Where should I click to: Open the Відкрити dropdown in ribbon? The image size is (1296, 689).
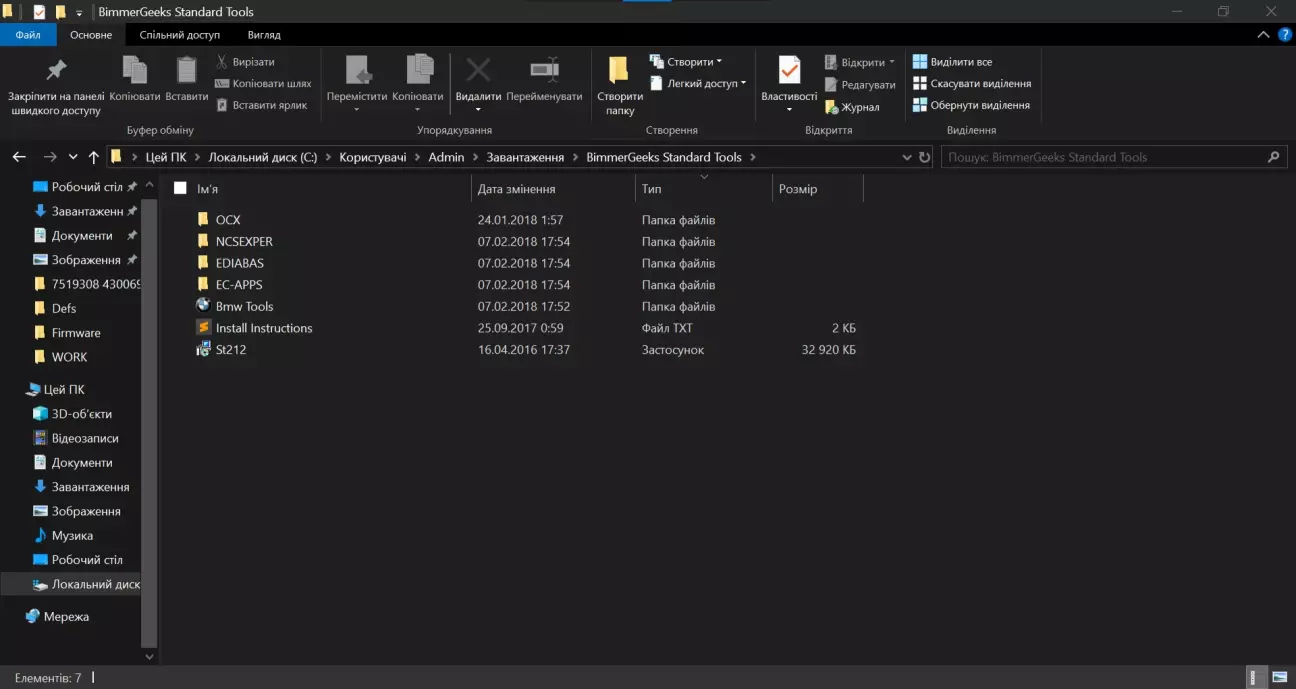click(860, 62)
